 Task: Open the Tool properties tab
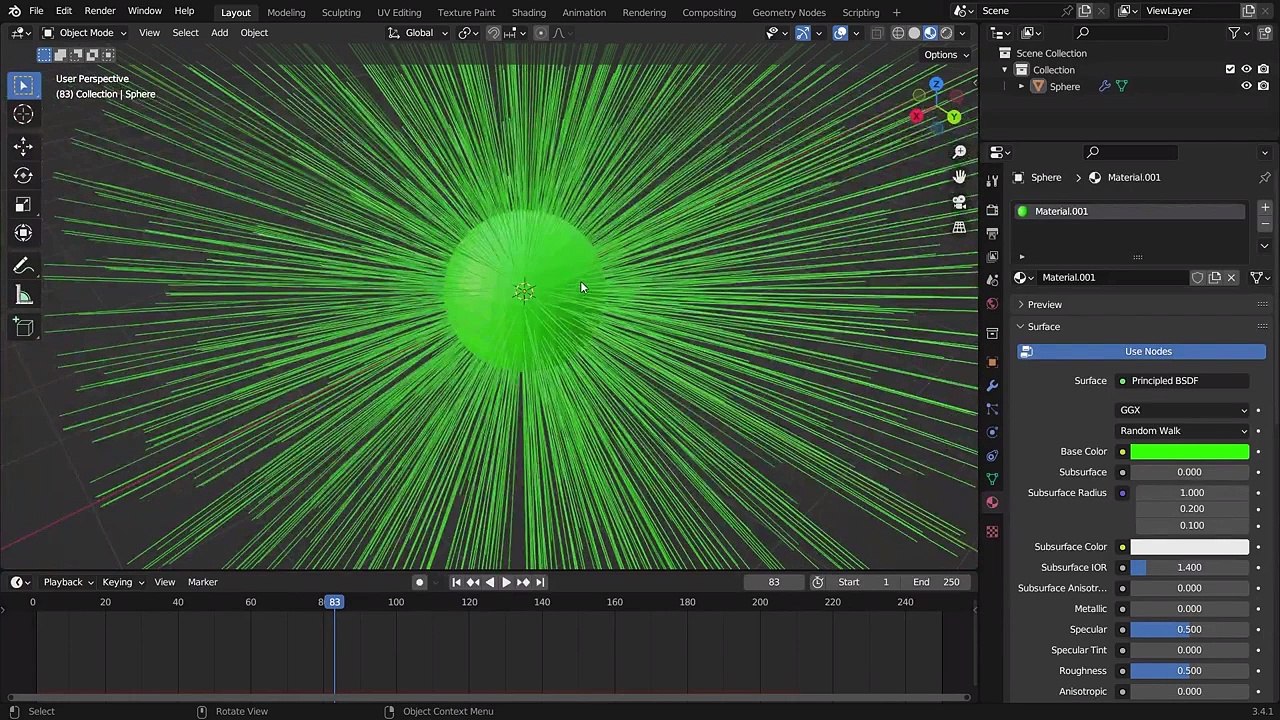992,181
